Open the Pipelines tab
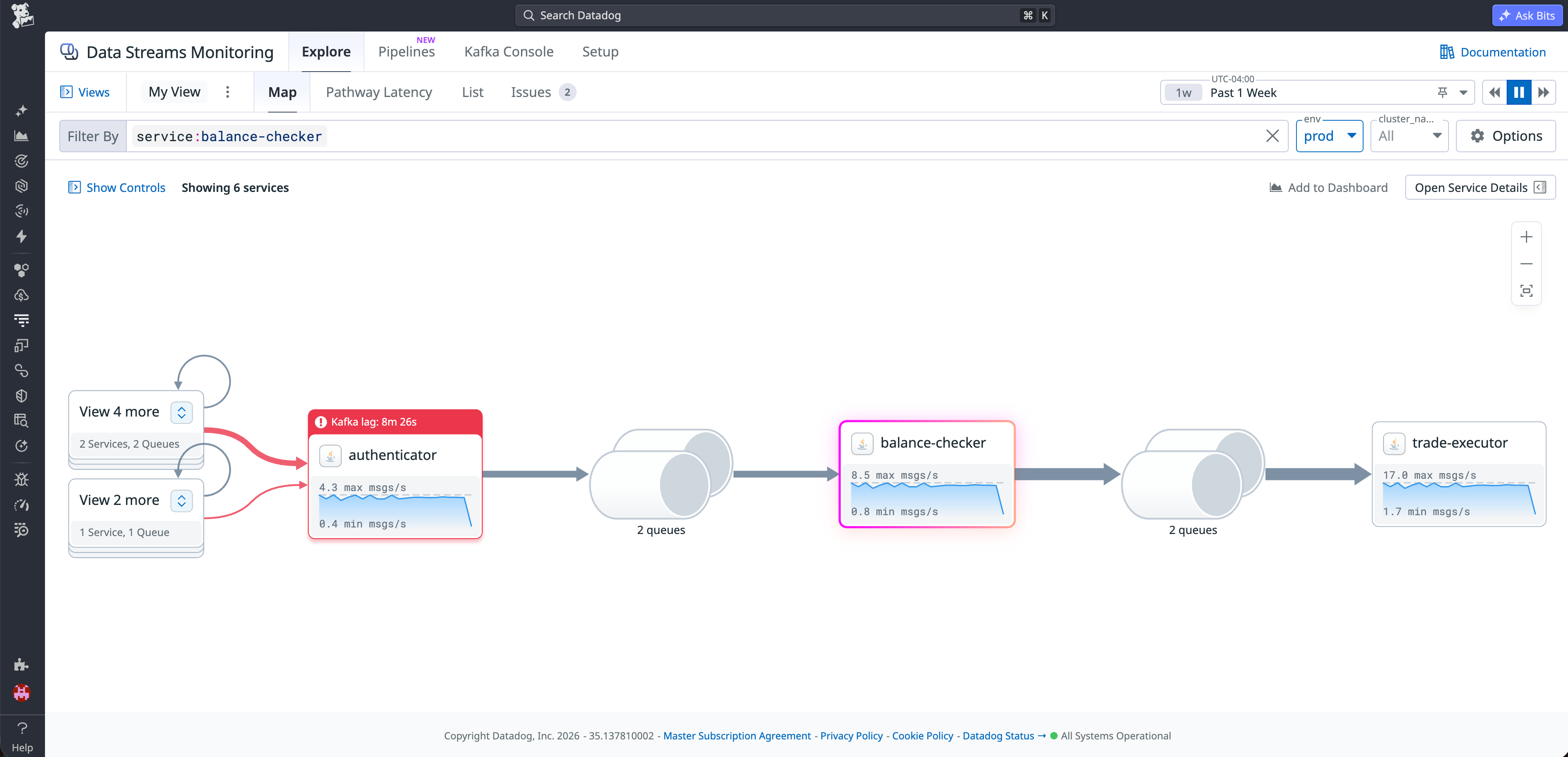This screenshot has width=1568, height=757. [406, 52]
